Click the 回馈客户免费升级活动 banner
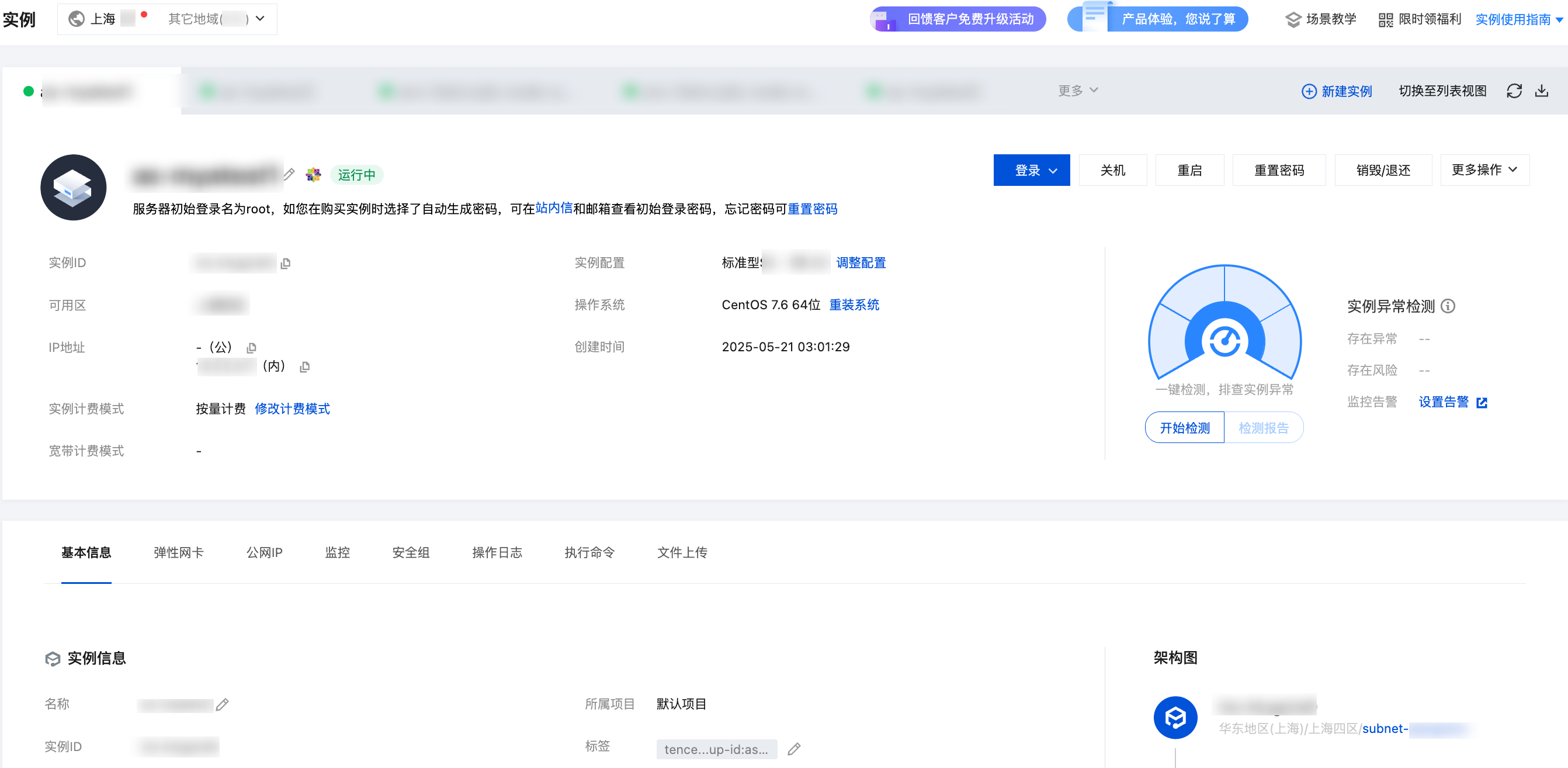1568x768 pixels. tap(958, 19)
